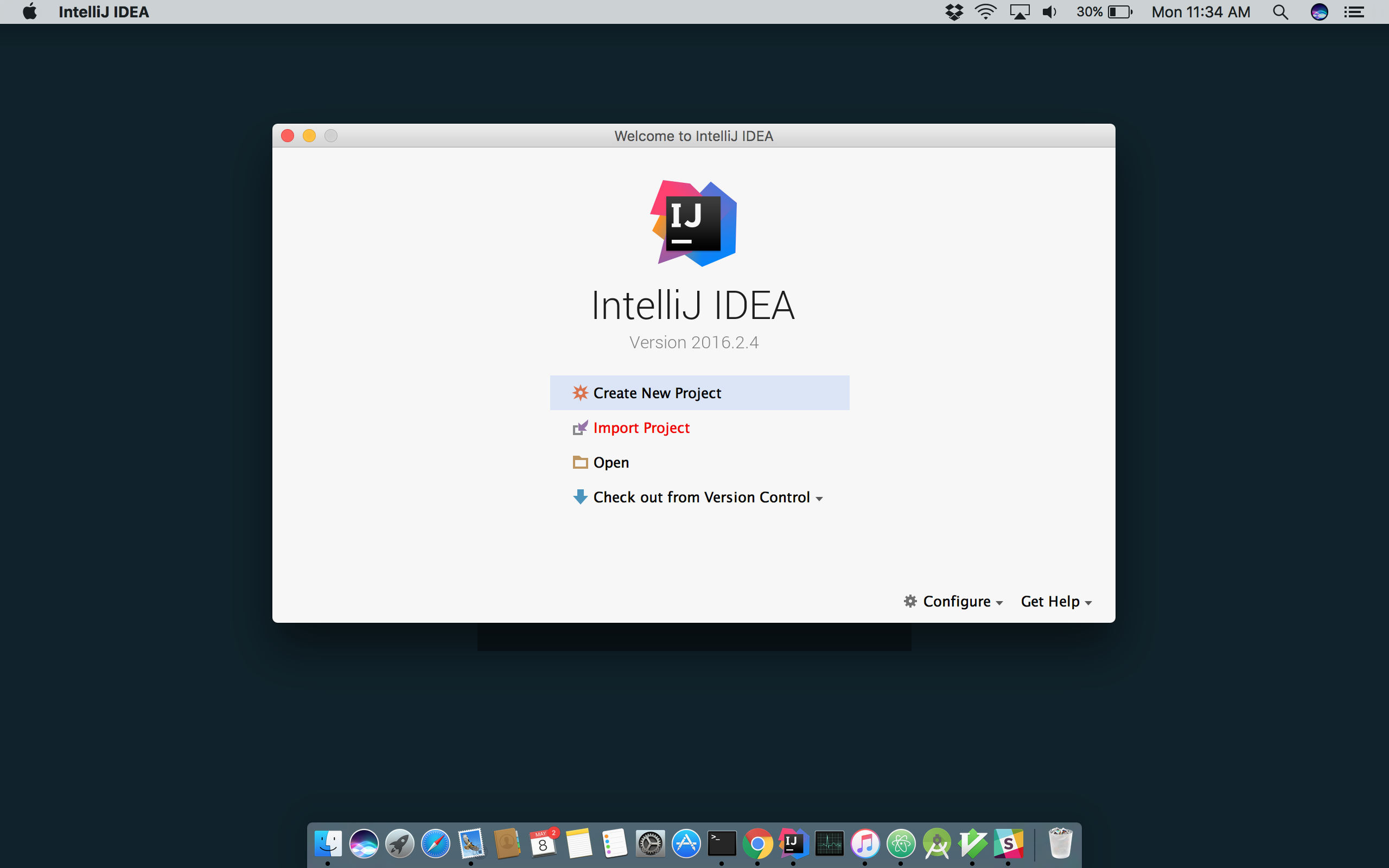1389x868 pixels.
Task: Open Trash in the Dock
Action: coord(1060,843)
